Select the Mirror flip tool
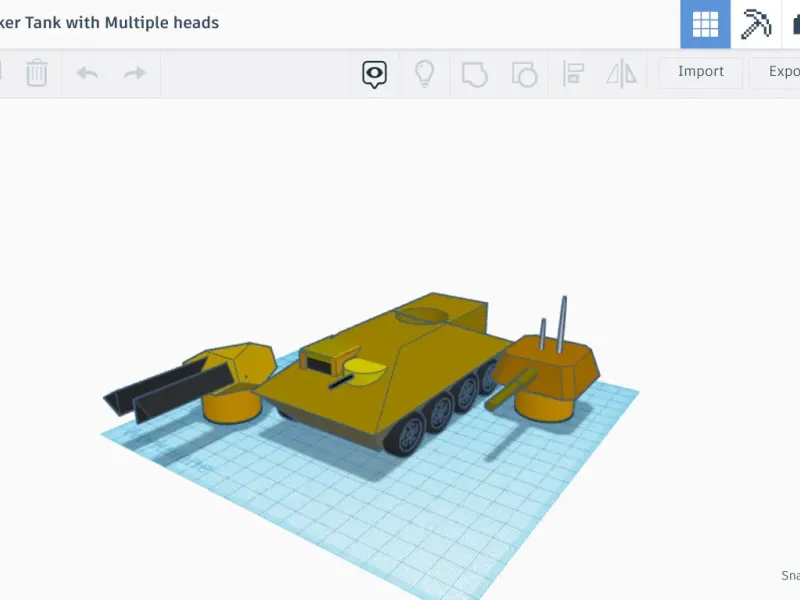This screenshot has height=600, width=800. [x=621, y=74]
